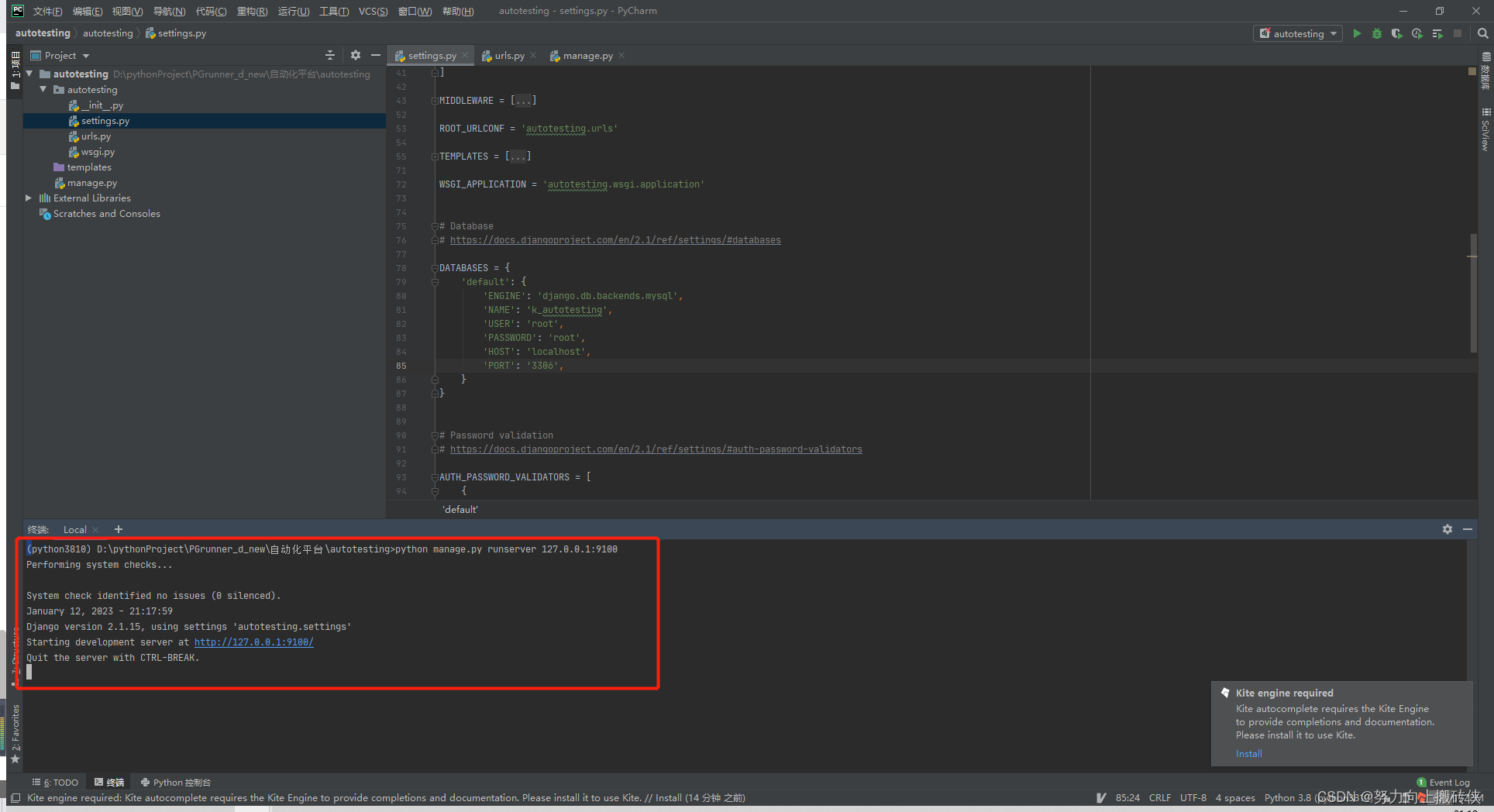
Task: Close the urls.py editor tab
Action: click(533, 56)
